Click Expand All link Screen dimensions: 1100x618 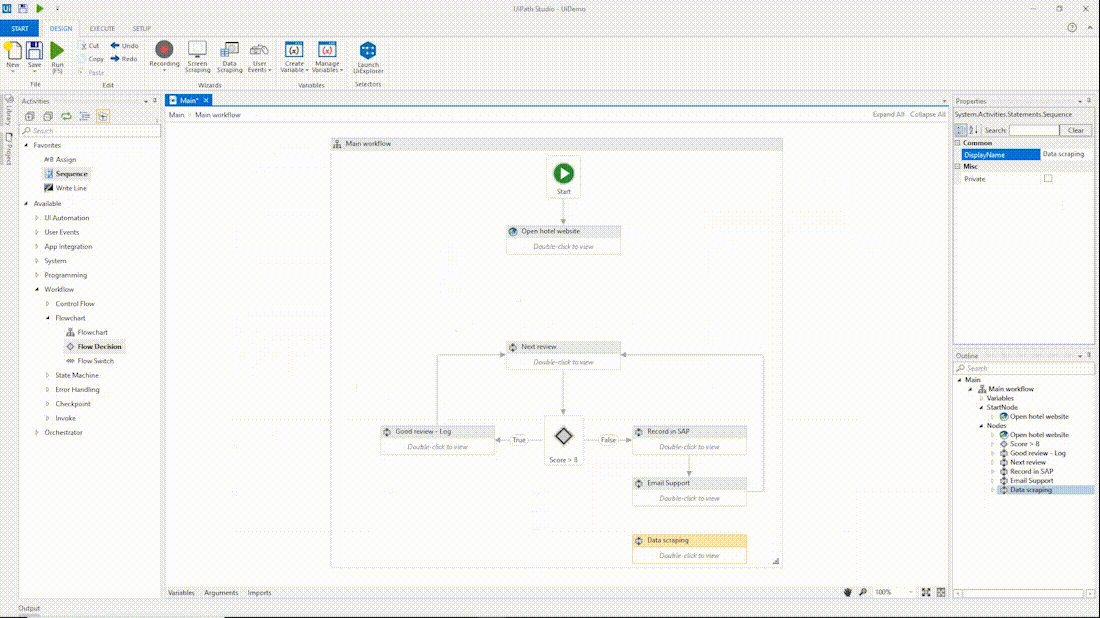click(888, 114)
